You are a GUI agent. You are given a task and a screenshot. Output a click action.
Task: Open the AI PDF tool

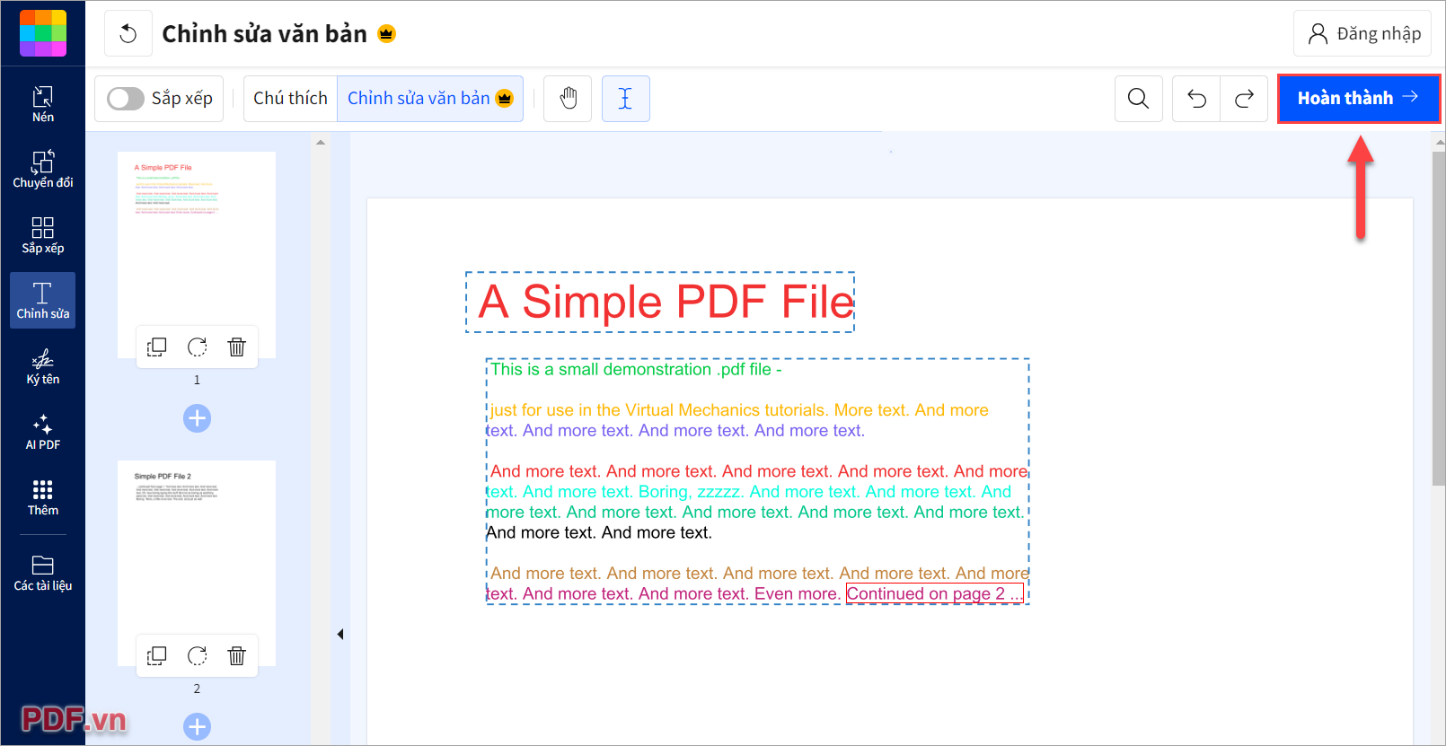click(43, 431)
